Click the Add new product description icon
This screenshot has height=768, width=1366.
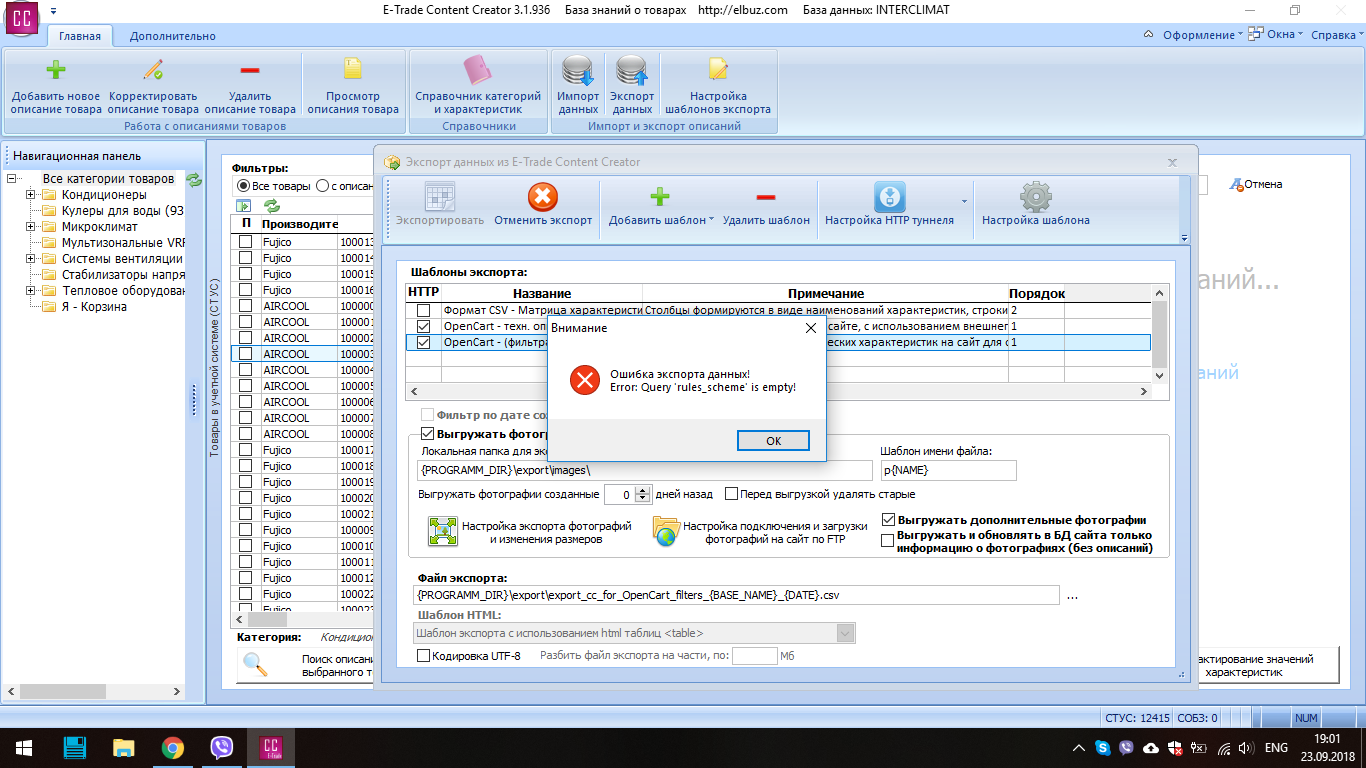(x=56, y=70)
